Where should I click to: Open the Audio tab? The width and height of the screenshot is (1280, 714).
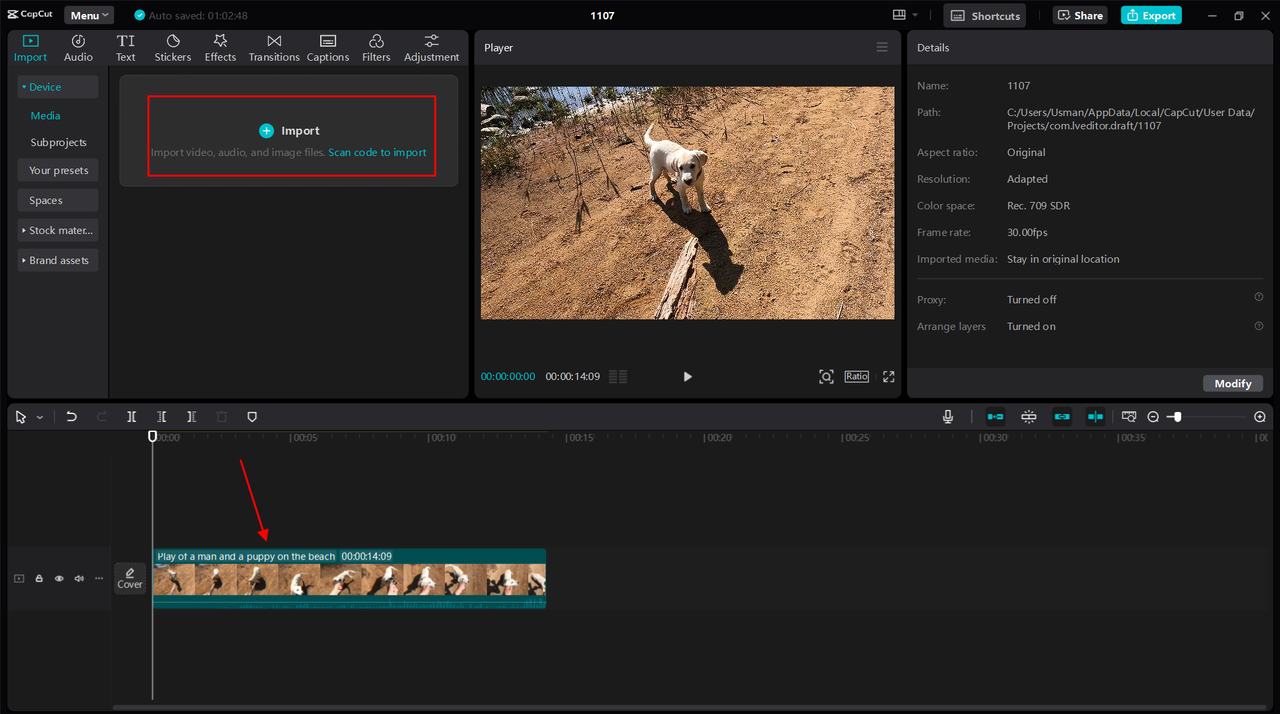(78, 48)
